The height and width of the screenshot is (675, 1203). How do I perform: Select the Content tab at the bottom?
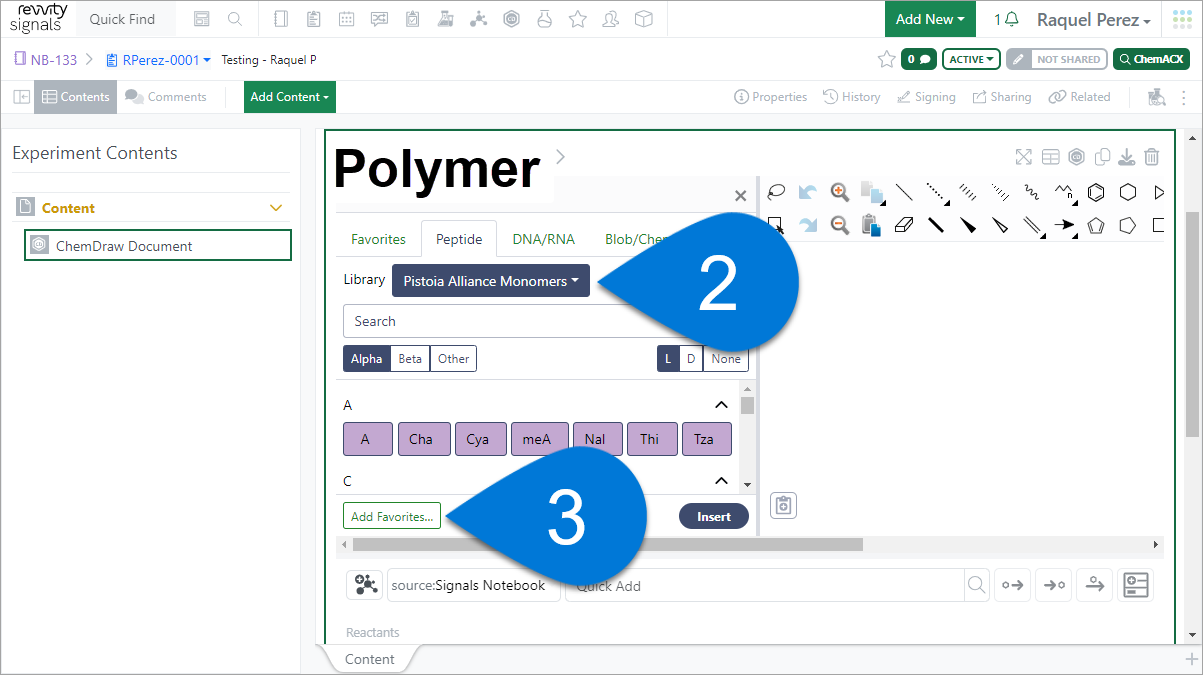pyautogui.click(x=369, y=659)
